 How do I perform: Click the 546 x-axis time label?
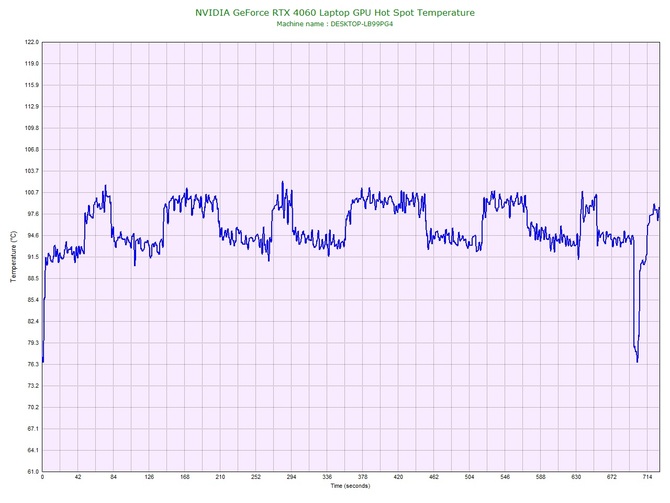505,477
